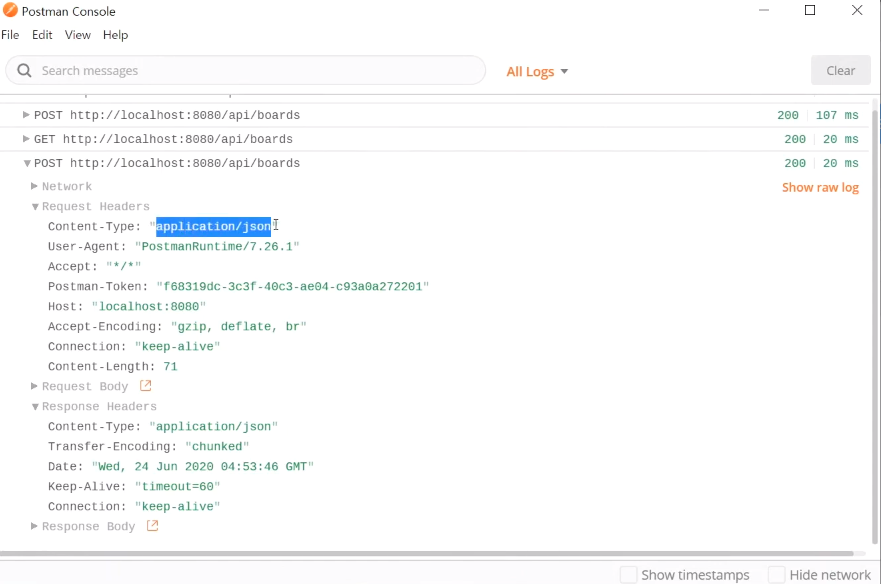Screen dimensions: 881x584
Task: Click the Host localhost:8080 value
Action: click(x=149, y=306)
